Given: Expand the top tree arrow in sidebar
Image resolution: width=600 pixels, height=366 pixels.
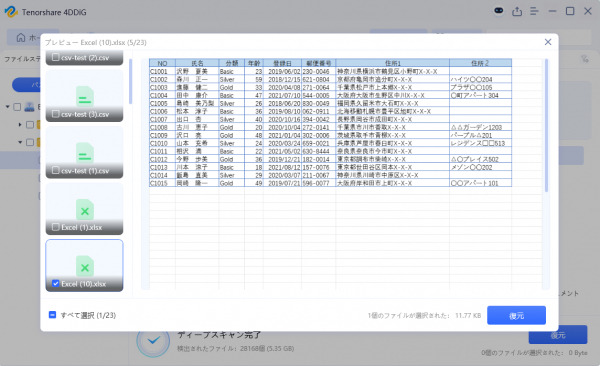Looking at the screenshot, I should (x=8, y=107).
